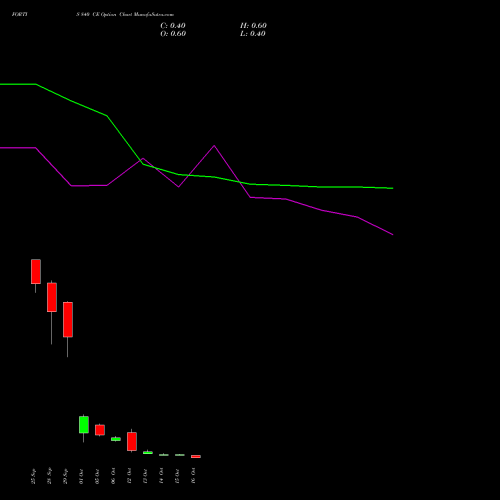This screenshot has width=500, height=500.
Task: Click the small green candle above 06 Oct
Action: click(x=116, y=439)
